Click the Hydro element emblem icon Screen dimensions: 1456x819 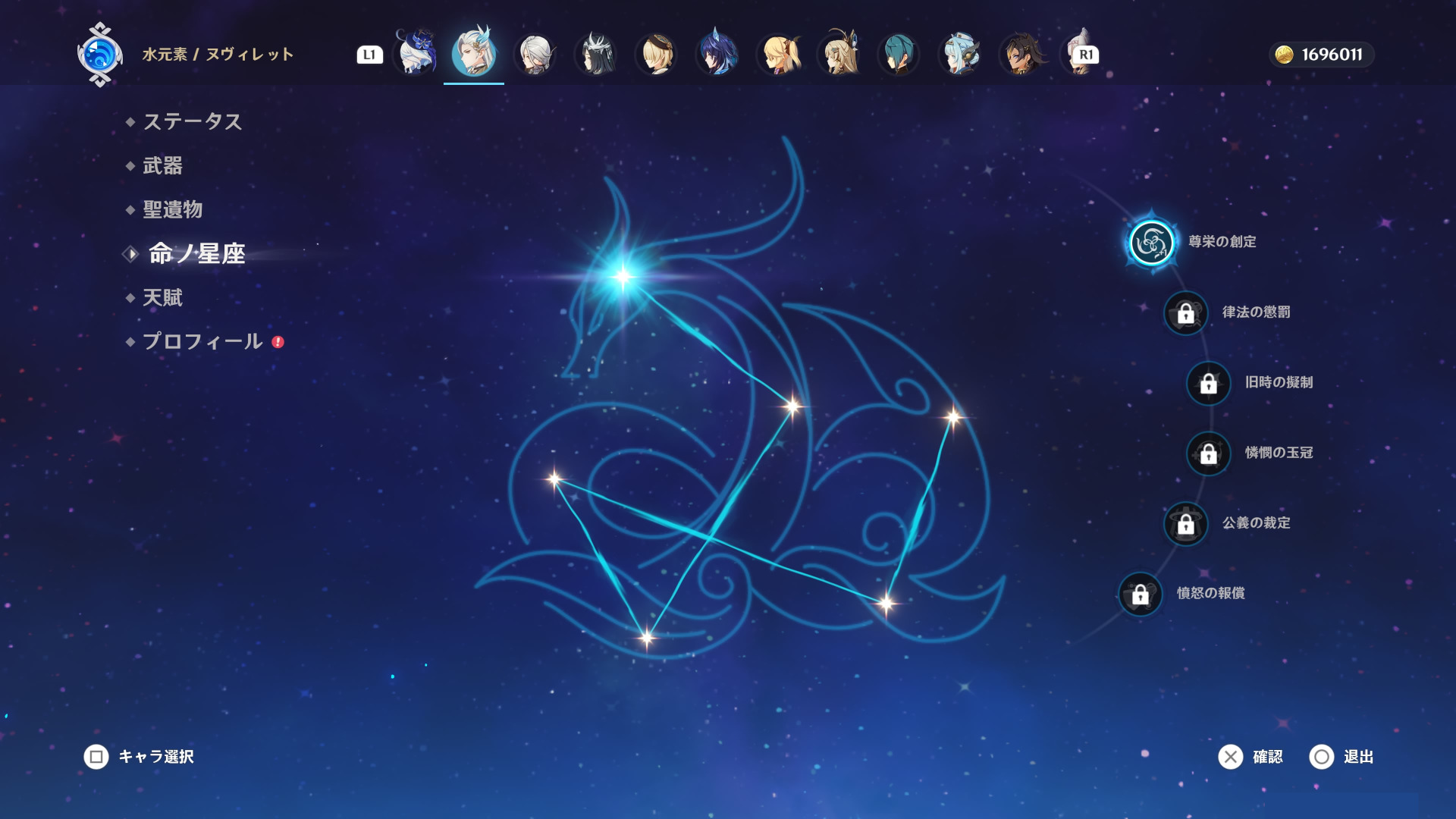click(x=99, y=55)
